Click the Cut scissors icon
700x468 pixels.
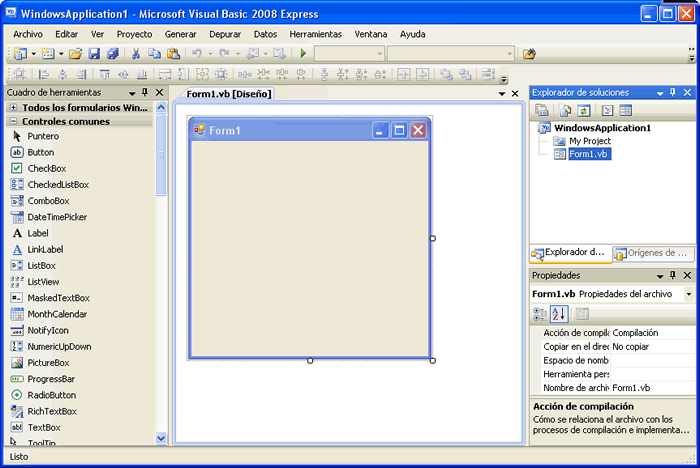[x=136, y=54]
